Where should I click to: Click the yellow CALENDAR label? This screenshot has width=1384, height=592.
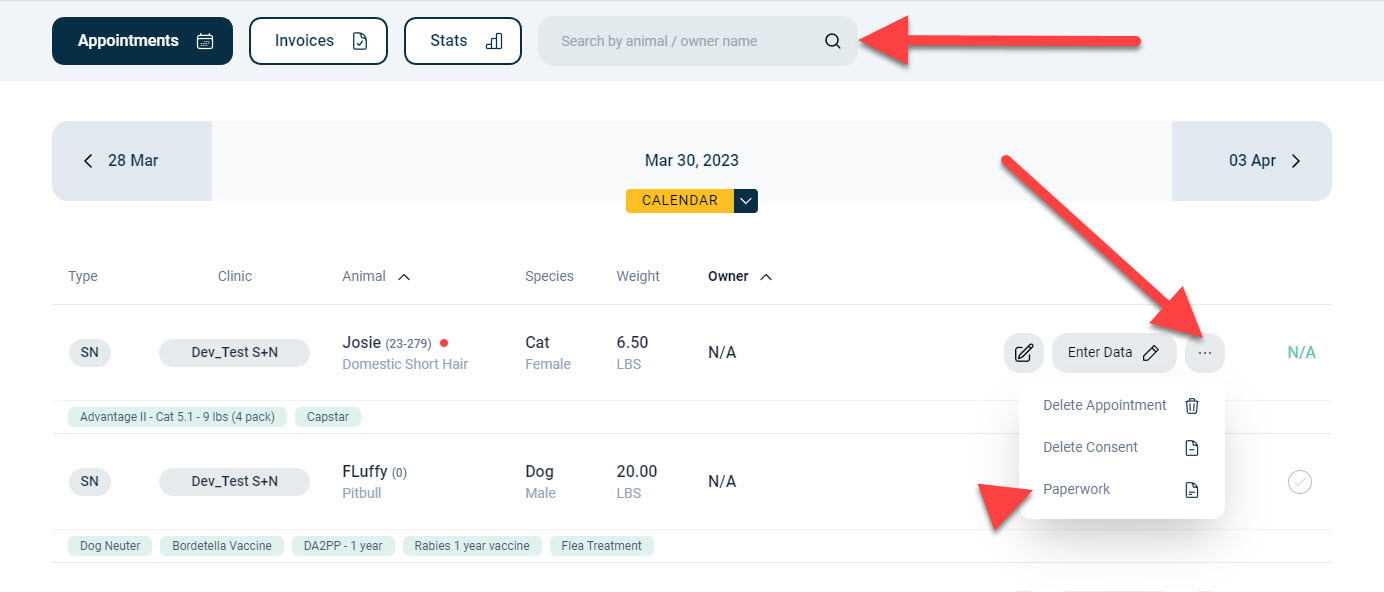[x=680, y=201]
